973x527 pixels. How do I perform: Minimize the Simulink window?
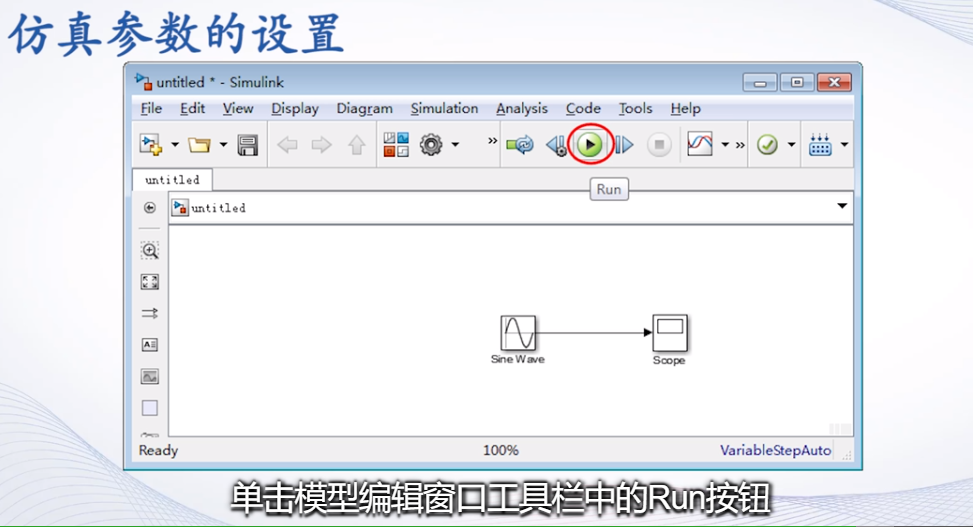tap(760, 82)
